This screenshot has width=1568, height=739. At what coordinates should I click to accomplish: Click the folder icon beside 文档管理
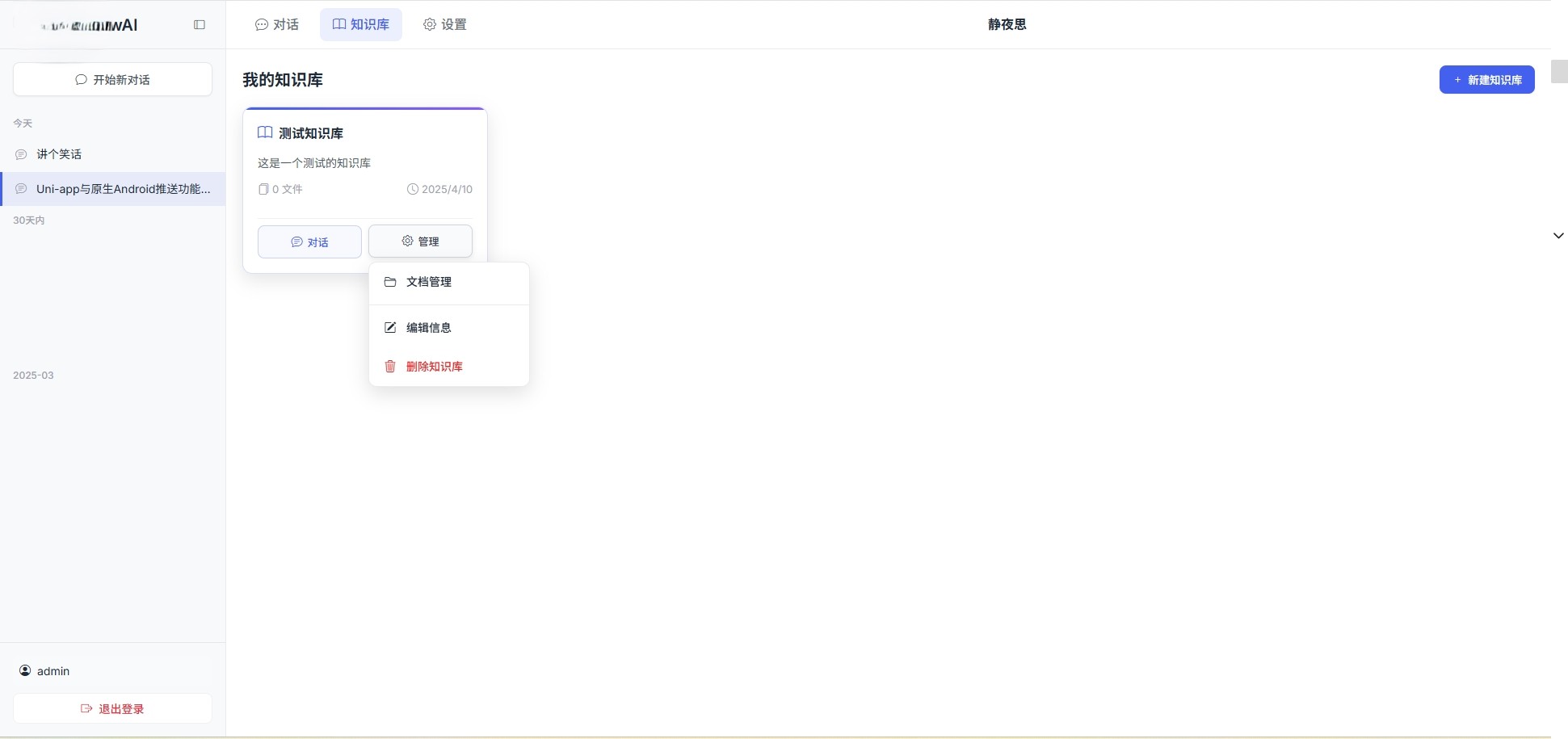pos(390,282)
